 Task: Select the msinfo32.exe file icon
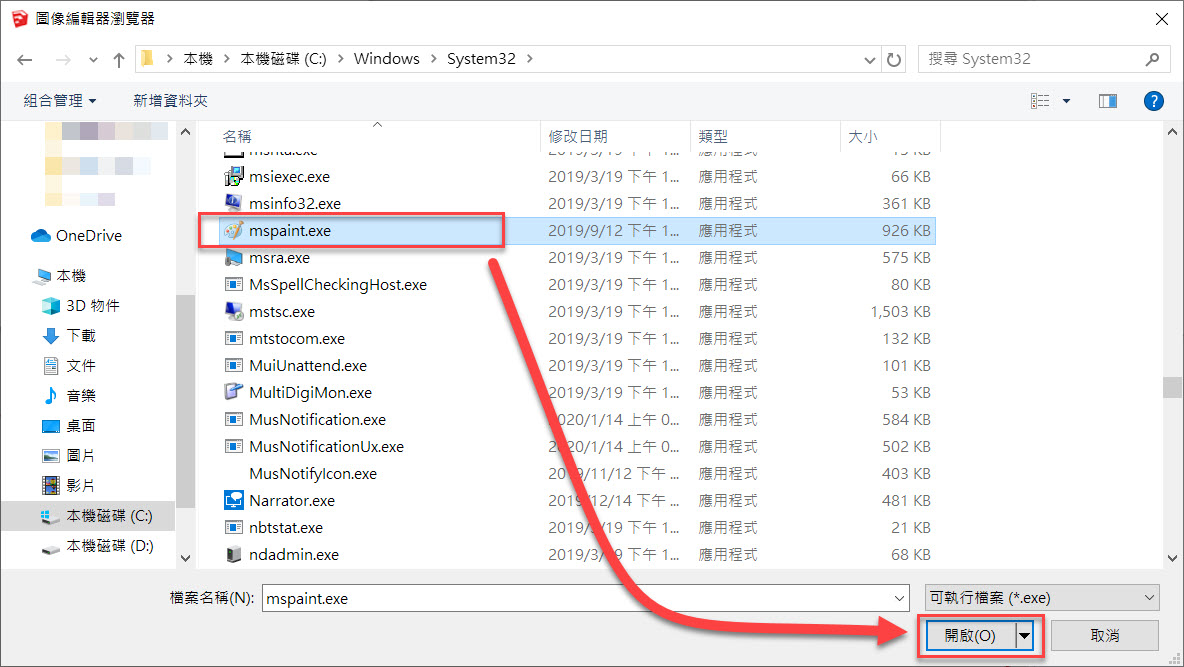click(233, 203)
